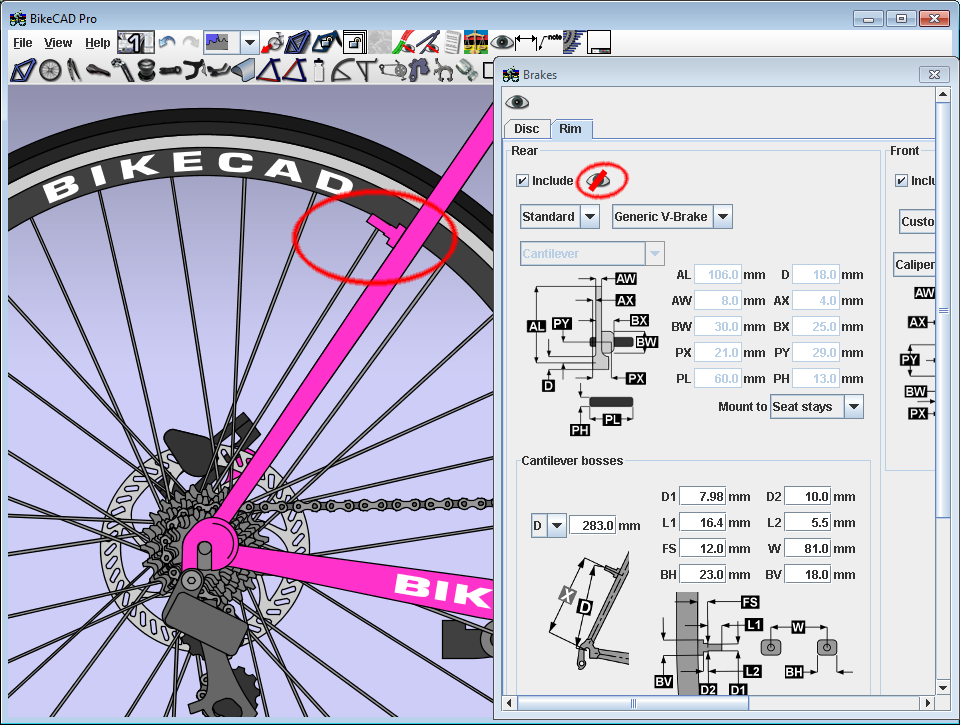This screenshot has height=725, width=960.
Task: Open the Help menu
Action: [98, 43]
